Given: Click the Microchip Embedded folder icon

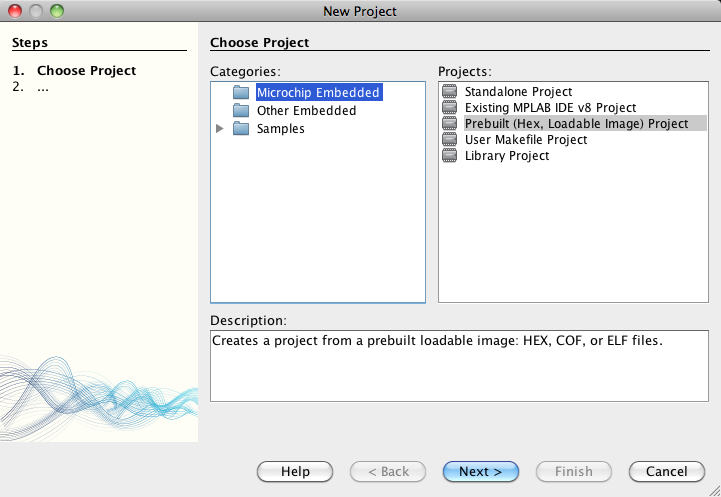Looking at the screenshot, I should point(240,92).
